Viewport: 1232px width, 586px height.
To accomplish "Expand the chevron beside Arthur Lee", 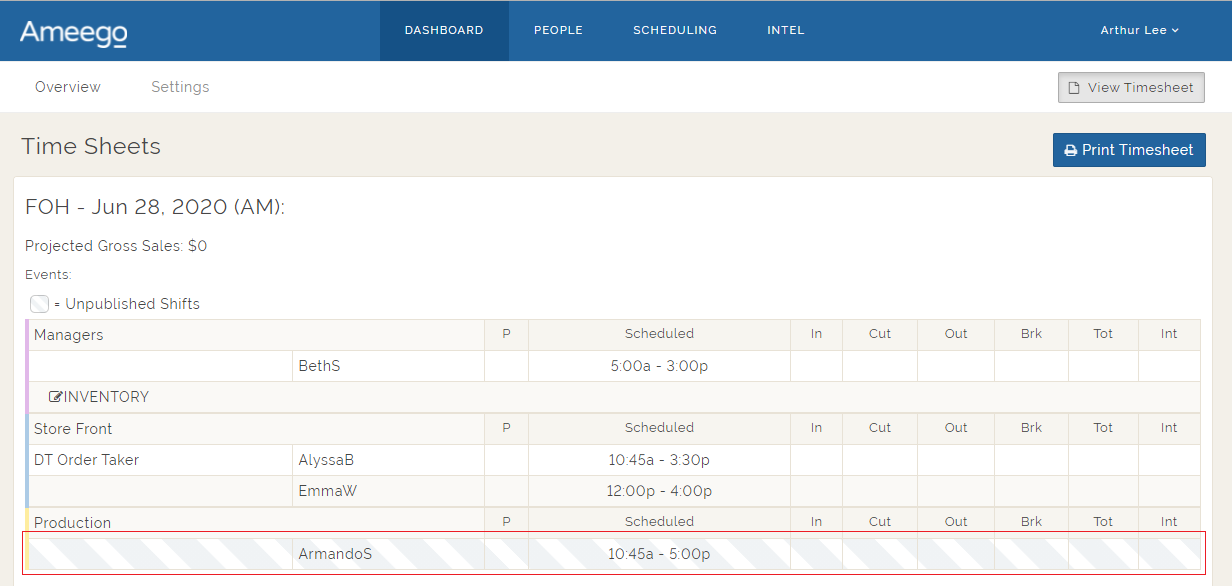I will point(1176,30).
